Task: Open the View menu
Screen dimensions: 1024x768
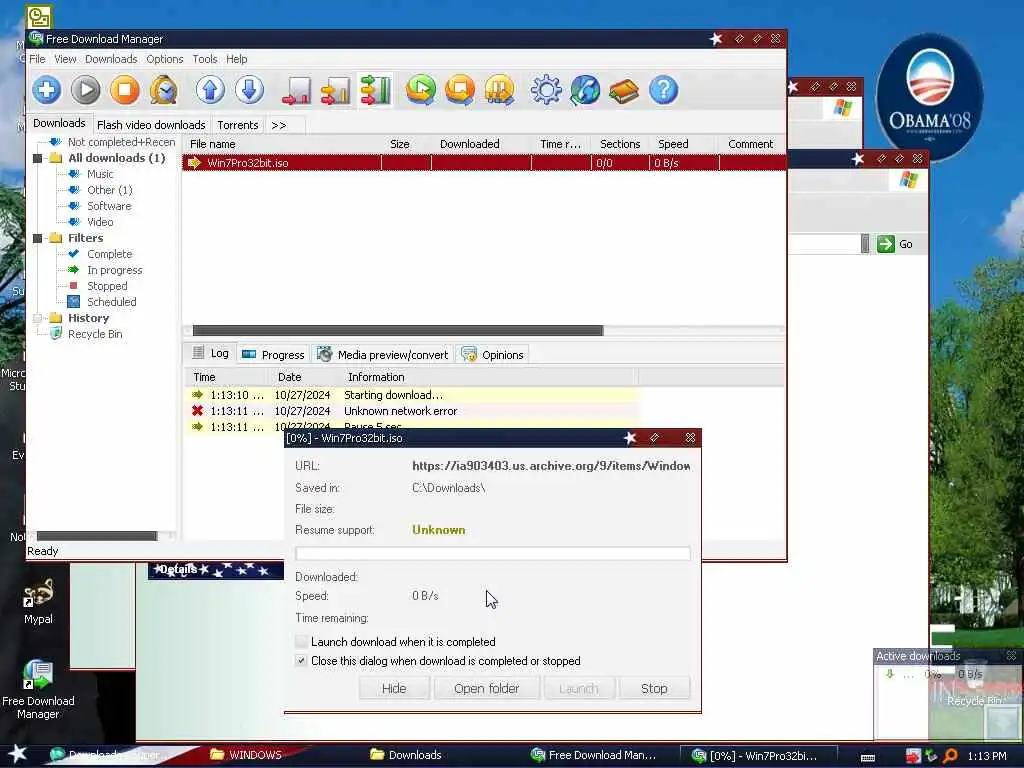Action: (65, 59)
